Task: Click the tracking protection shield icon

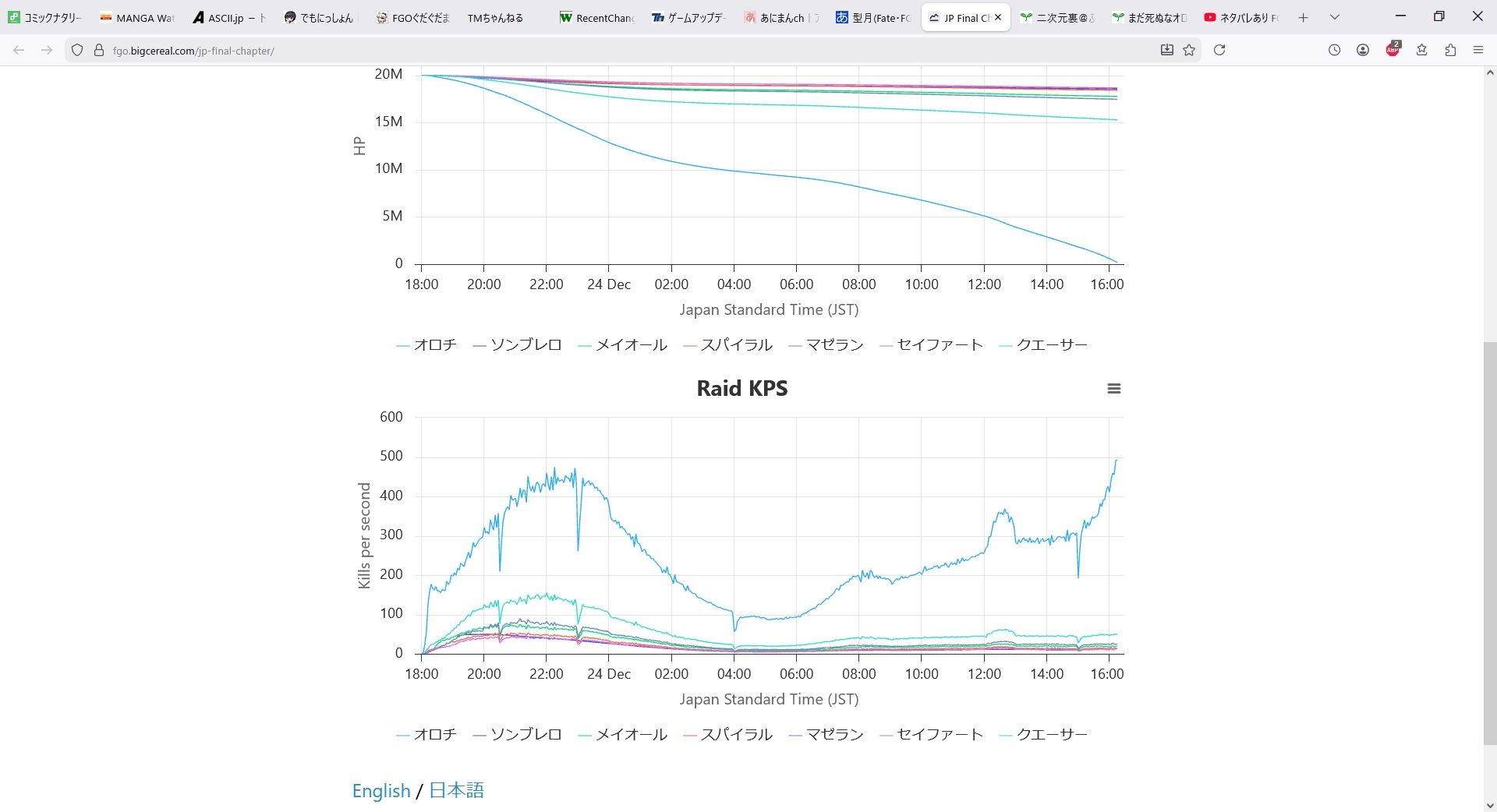Action: pyautogui.click(x=77, y=50)
